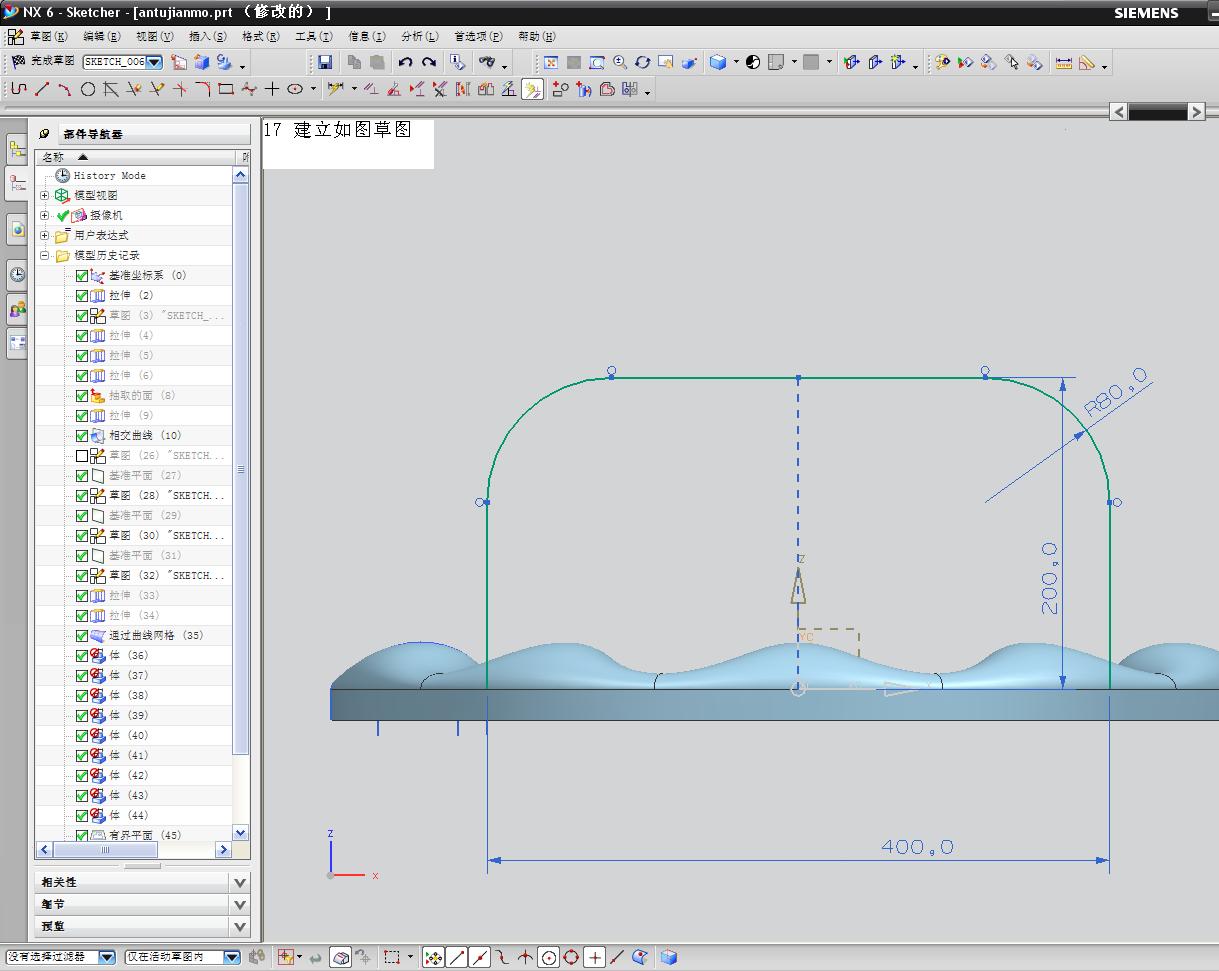Click the binoculars command finder icon
The width and height of the screenshot is (1219, 971).
(487, 62)
